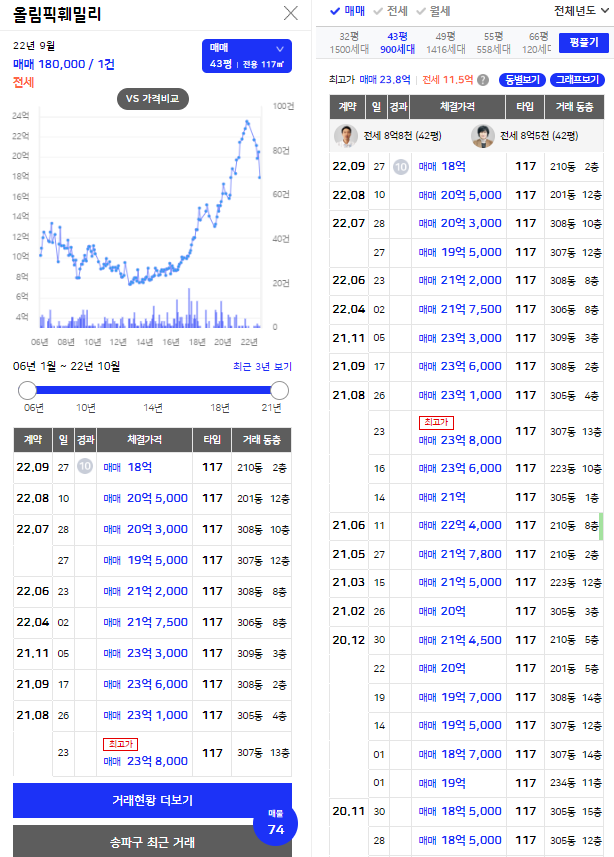
Task: Click the 최근 3년 보기 link
Action: click(262, 366)
